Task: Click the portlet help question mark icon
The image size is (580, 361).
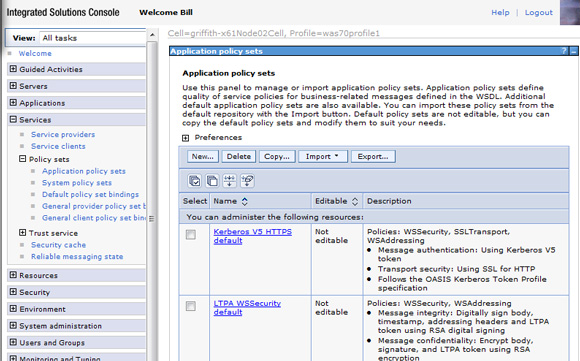Action: click(x=564, y=51)
